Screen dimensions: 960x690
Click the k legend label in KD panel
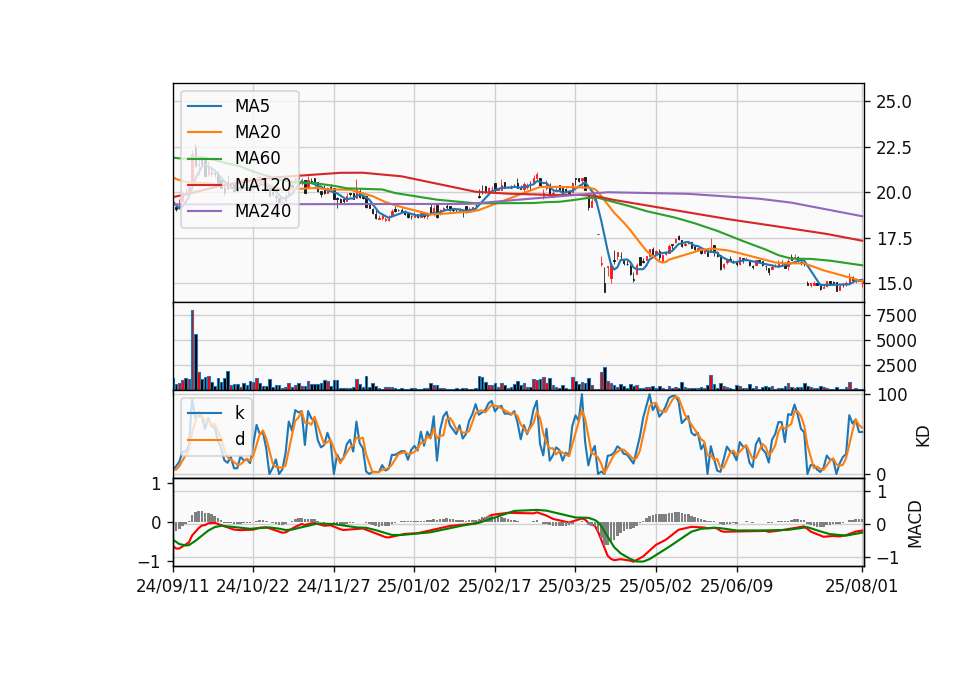click(x=239, y=413)
